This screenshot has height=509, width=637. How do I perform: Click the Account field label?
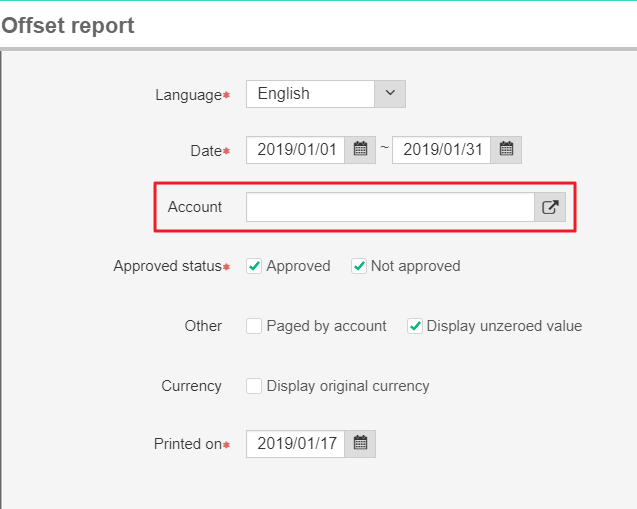pyautogui.click(x=195, y=207)
